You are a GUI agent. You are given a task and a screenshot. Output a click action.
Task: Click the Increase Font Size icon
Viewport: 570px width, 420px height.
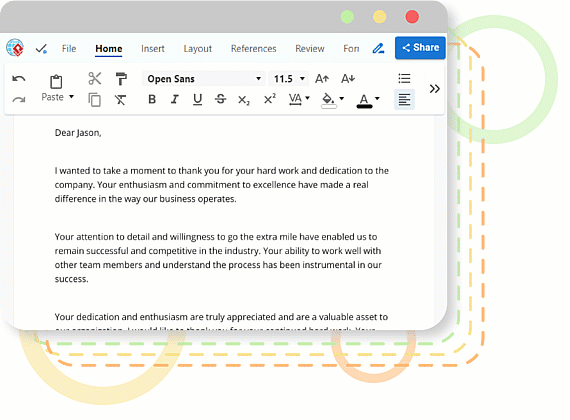coord(322,79)
